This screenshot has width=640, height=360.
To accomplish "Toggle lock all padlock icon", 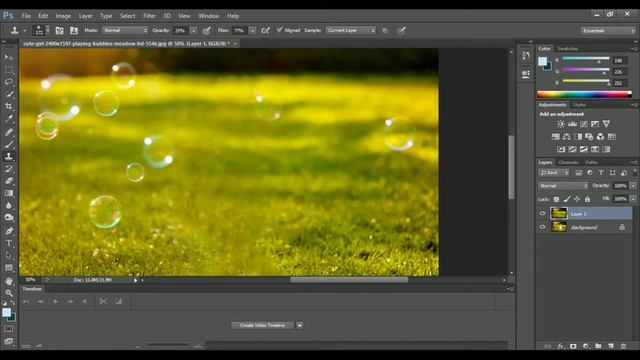I will pyautogui.click(x=587, y=199).
